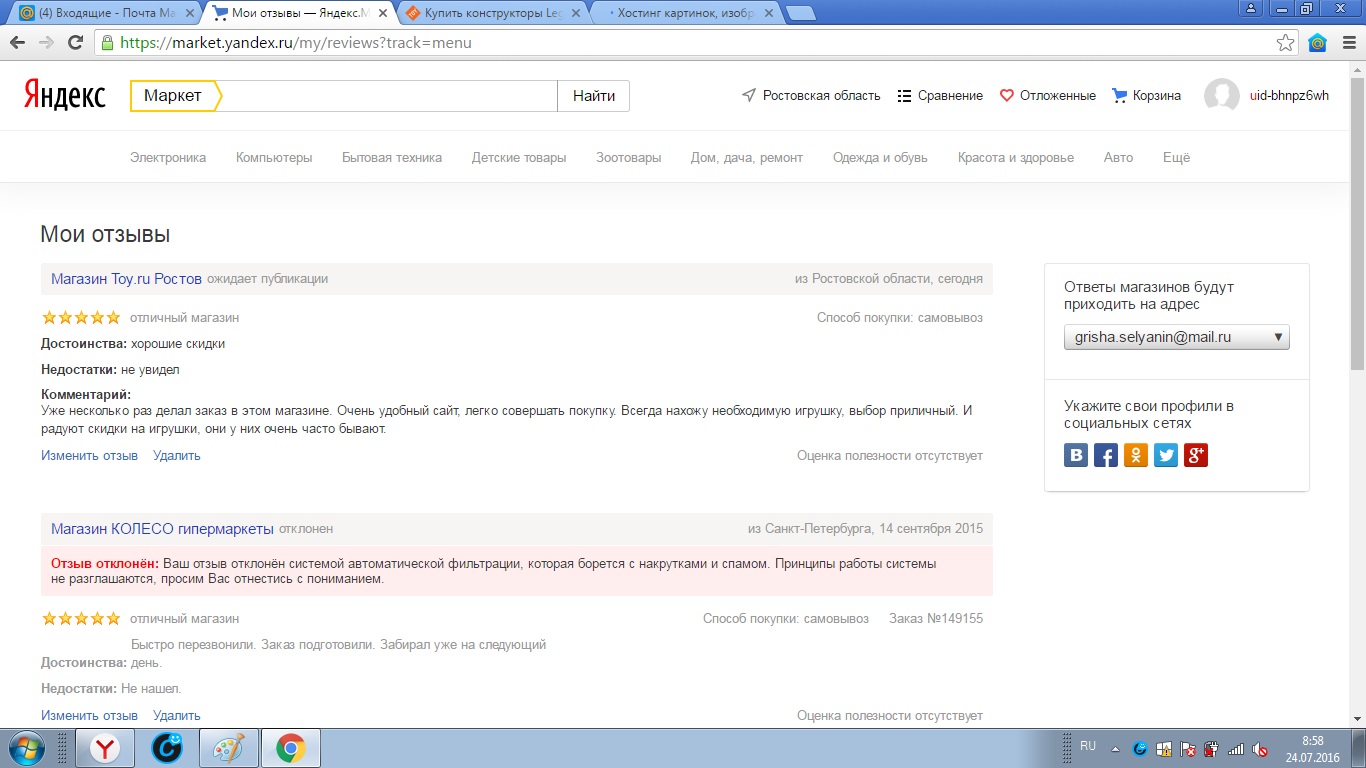This screenshot has height=768, width=1366.
Task: Open Paint from the taskbar
Action: [x=229, y=748]
